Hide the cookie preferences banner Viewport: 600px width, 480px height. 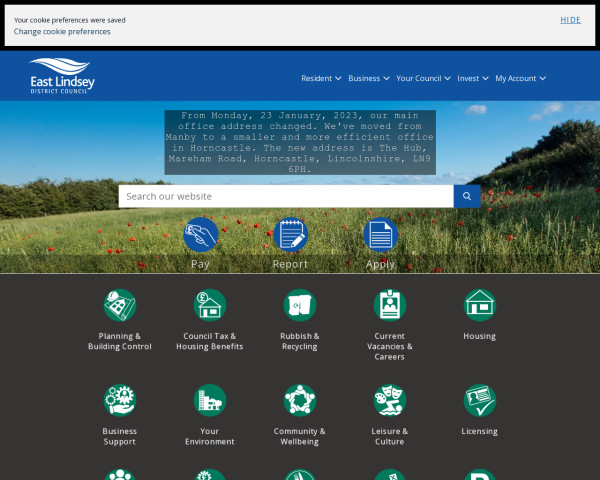coord(570,20)
